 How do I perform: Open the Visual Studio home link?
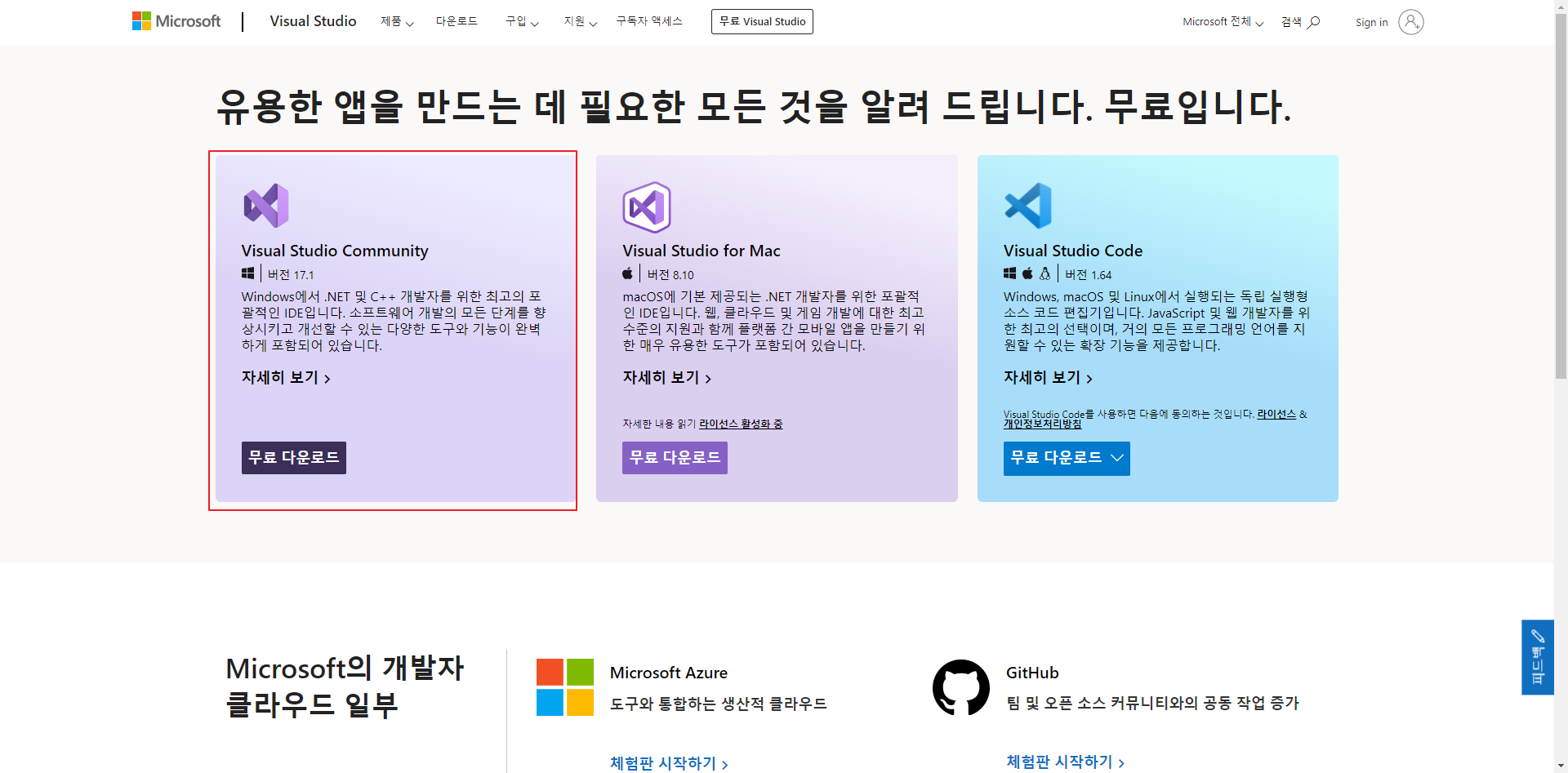[x=313, y=21]
